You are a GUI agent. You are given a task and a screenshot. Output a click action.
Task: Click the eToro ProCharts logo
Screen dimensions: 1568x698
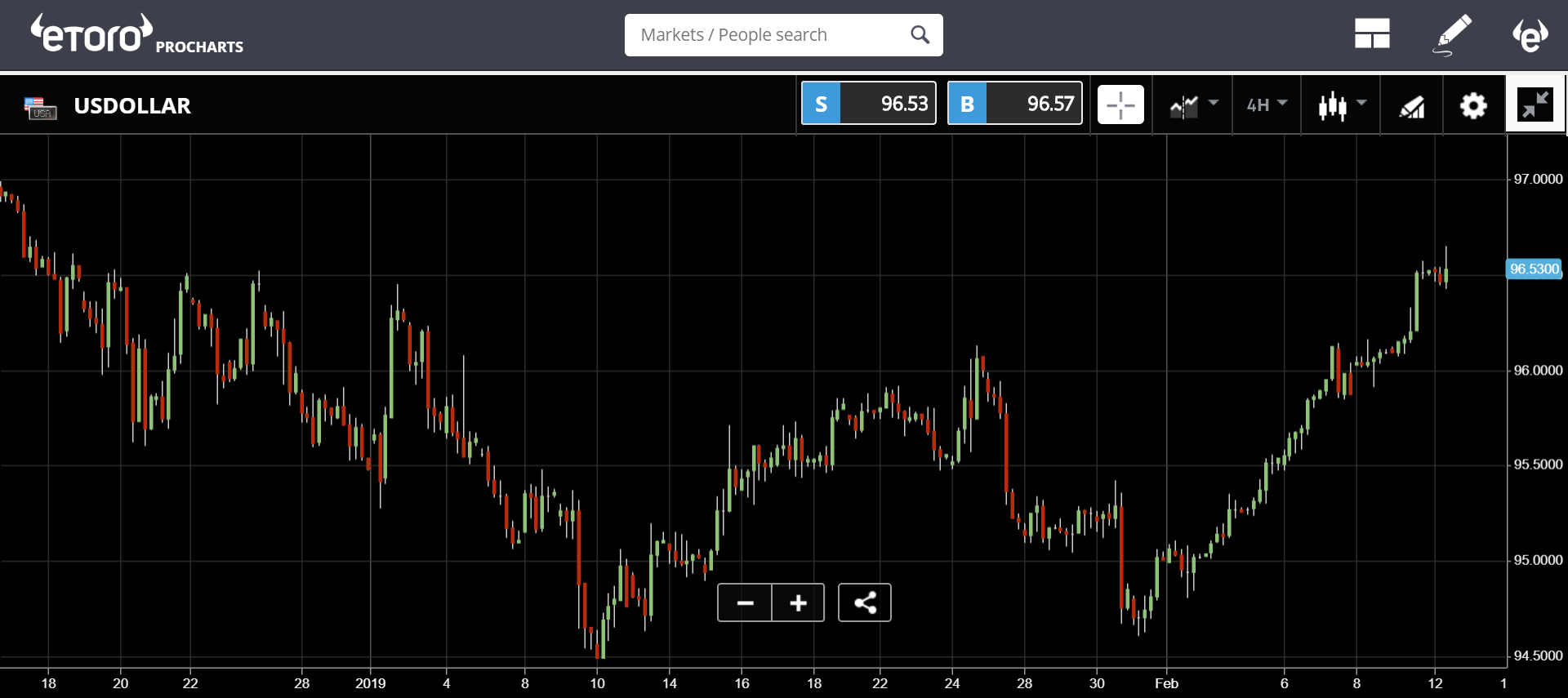tap(136, 35)
